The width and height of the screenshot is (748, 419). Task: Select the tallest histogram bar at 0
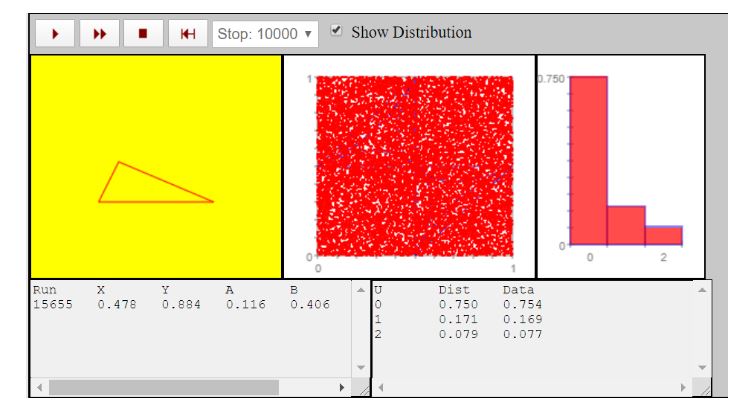pos(588,160)
